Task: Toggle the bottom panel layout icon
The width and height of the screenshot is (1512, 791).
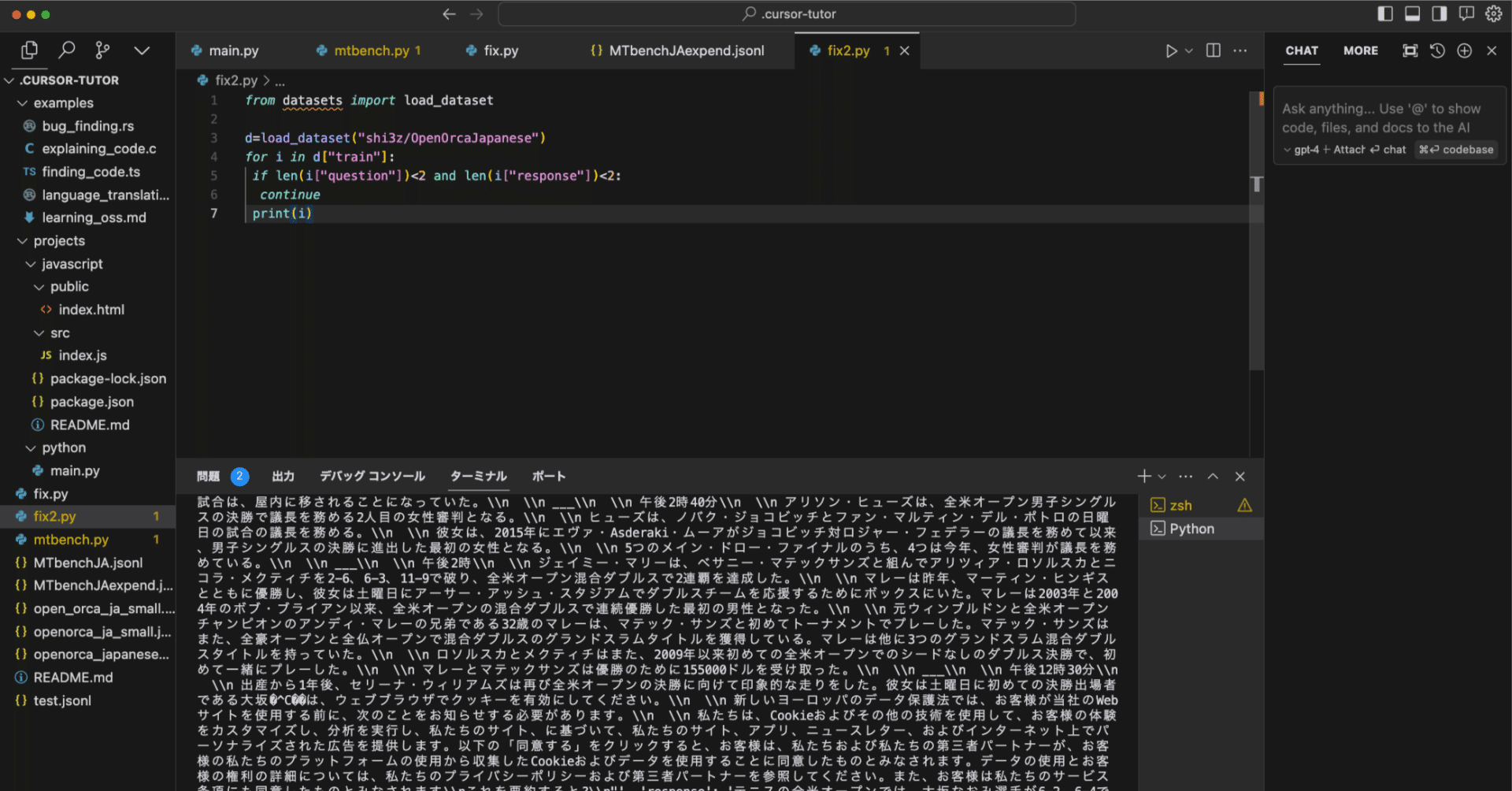Action: click(1413, 13)
